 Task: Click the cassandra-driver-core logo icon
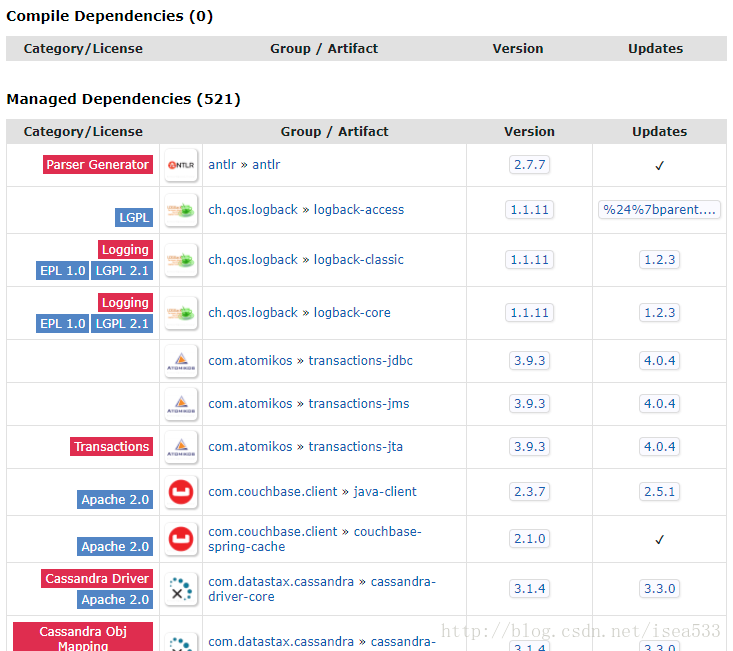tap(181, 589)
